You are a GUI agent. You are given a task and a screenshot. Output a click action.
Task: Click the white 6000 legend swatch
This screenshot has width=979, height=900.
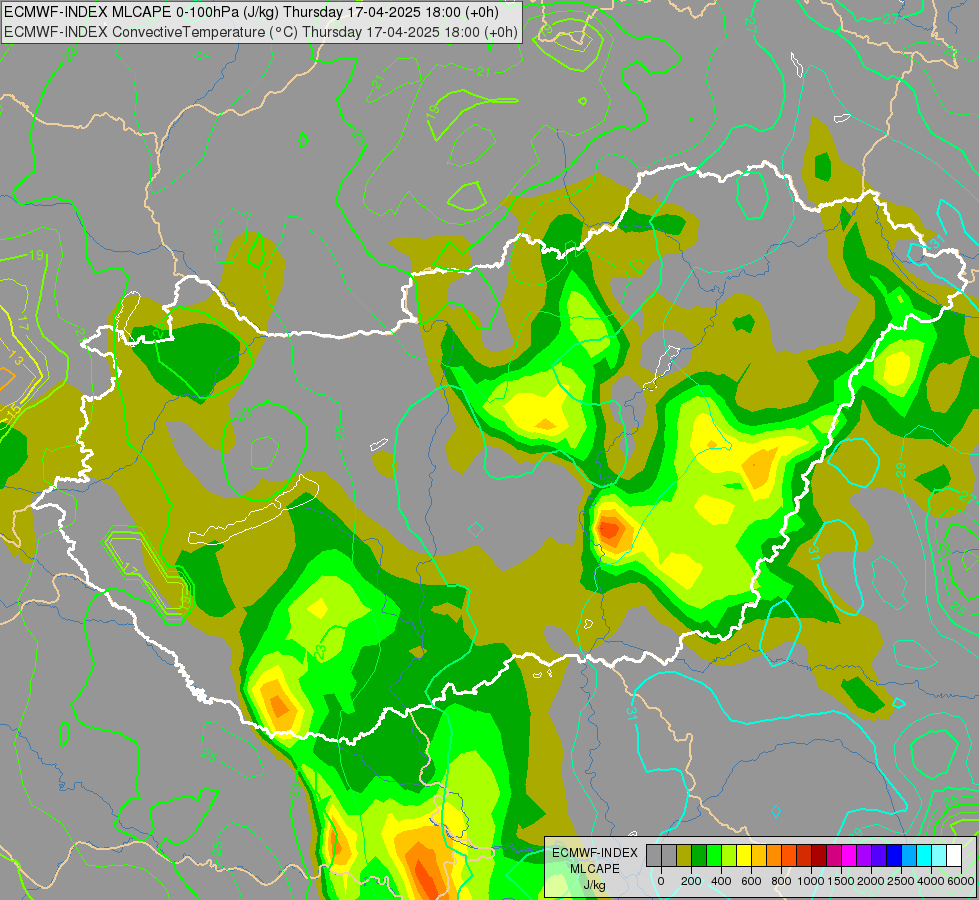click(x=955, y=855)
